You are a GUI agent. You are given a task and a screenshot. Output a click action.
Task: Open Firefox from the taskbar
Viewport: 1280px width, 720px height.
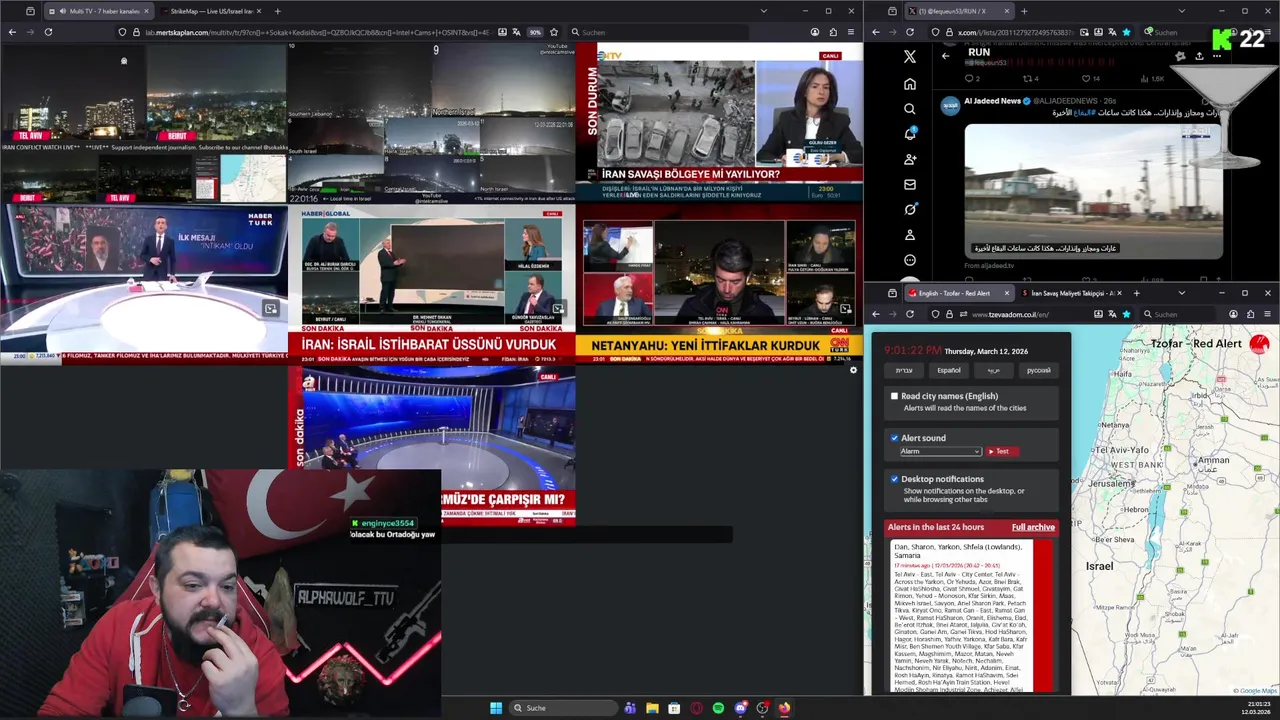pyautogui.click(x=784, y=708)
